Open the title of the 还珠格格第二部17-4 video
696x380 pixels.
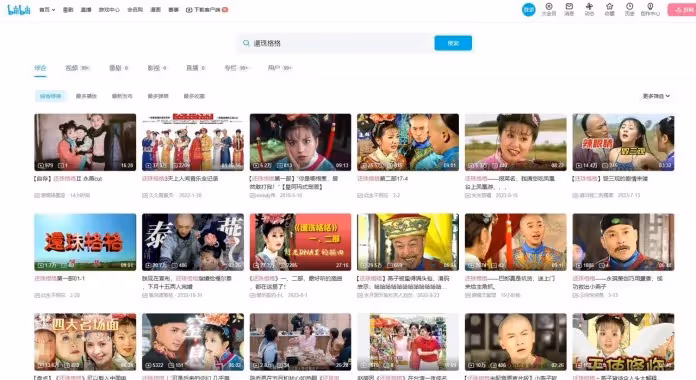pyautogui.click(x=383, y=178)
